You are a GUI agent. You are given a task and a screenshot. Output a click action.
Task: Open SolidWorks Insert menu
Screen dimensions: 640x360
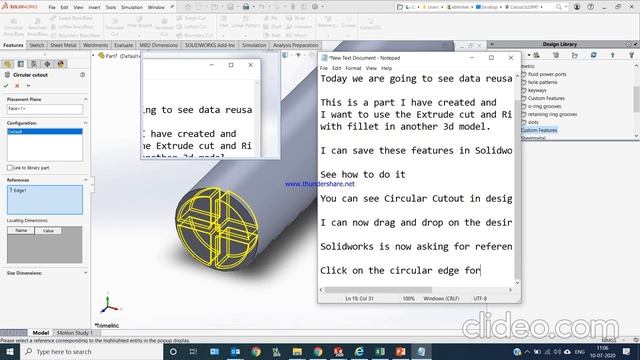click(94, 7)
